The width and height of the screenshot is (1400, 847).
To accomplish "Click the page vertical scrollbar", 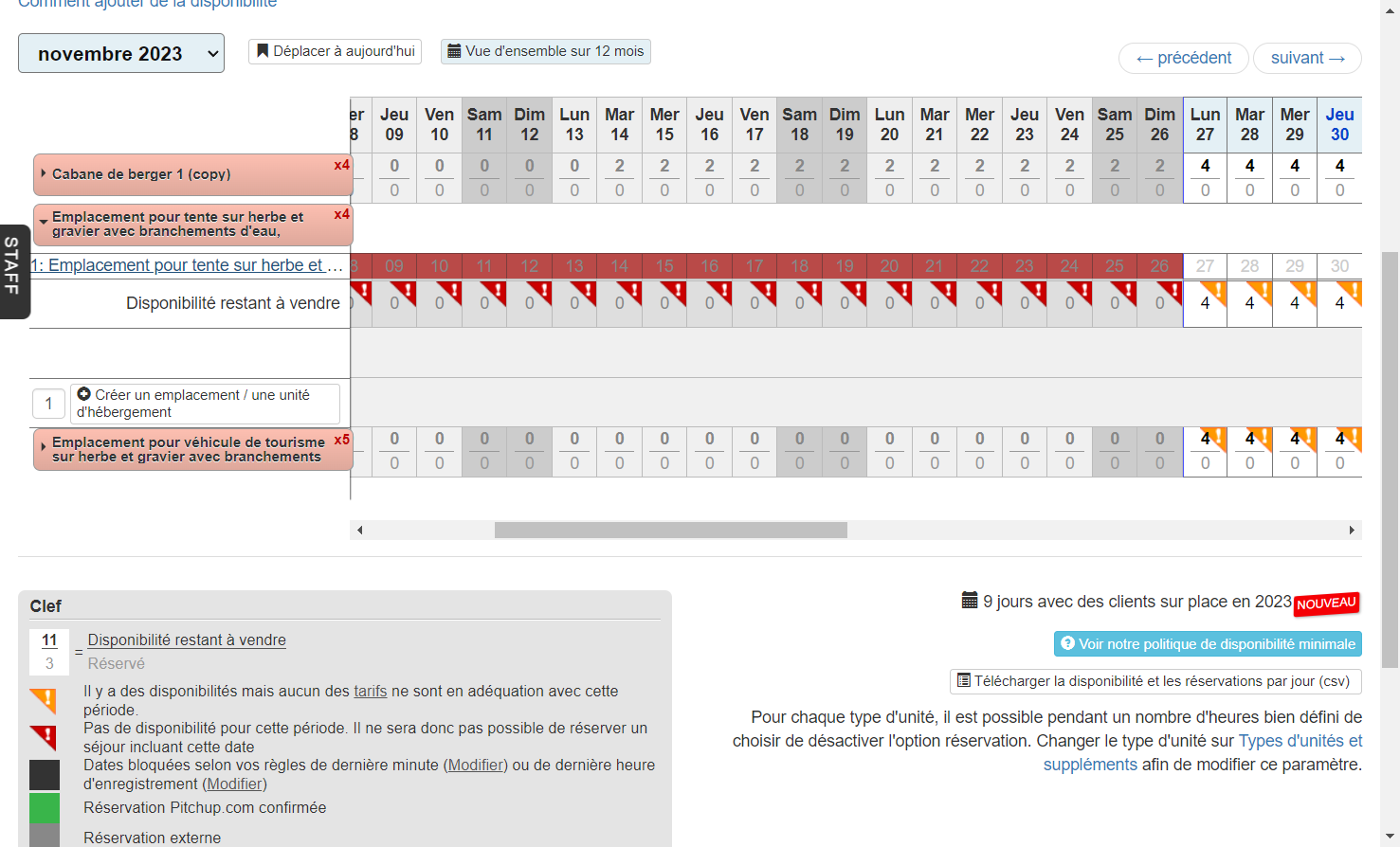I will point(1390,460).
